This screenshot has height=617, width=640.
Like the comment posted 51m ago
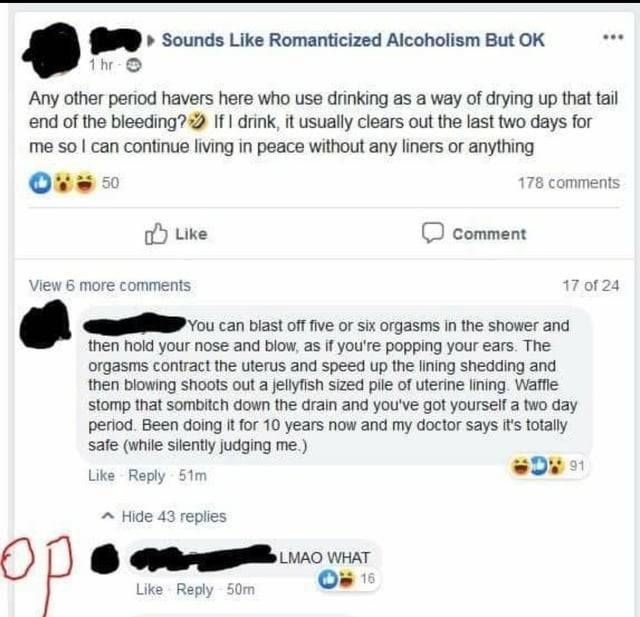(x=101, y=475)
